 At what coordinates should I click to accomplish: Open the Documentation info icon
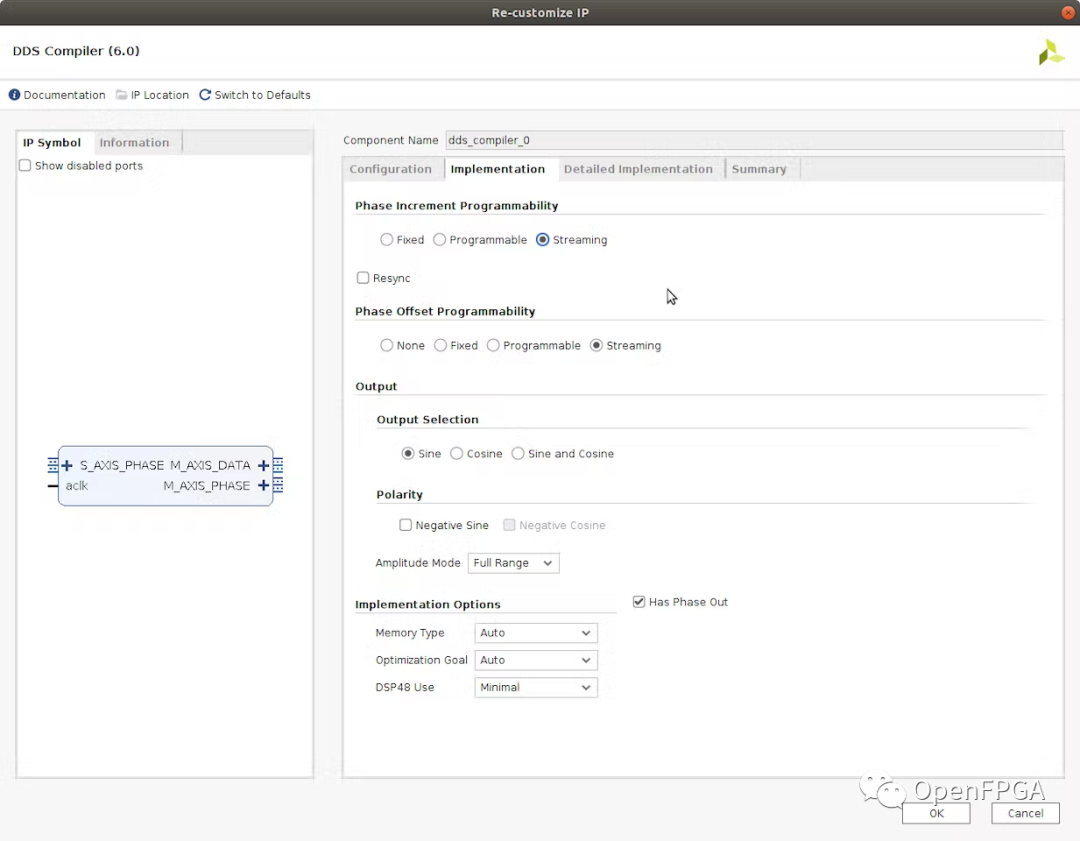point(14,95)
